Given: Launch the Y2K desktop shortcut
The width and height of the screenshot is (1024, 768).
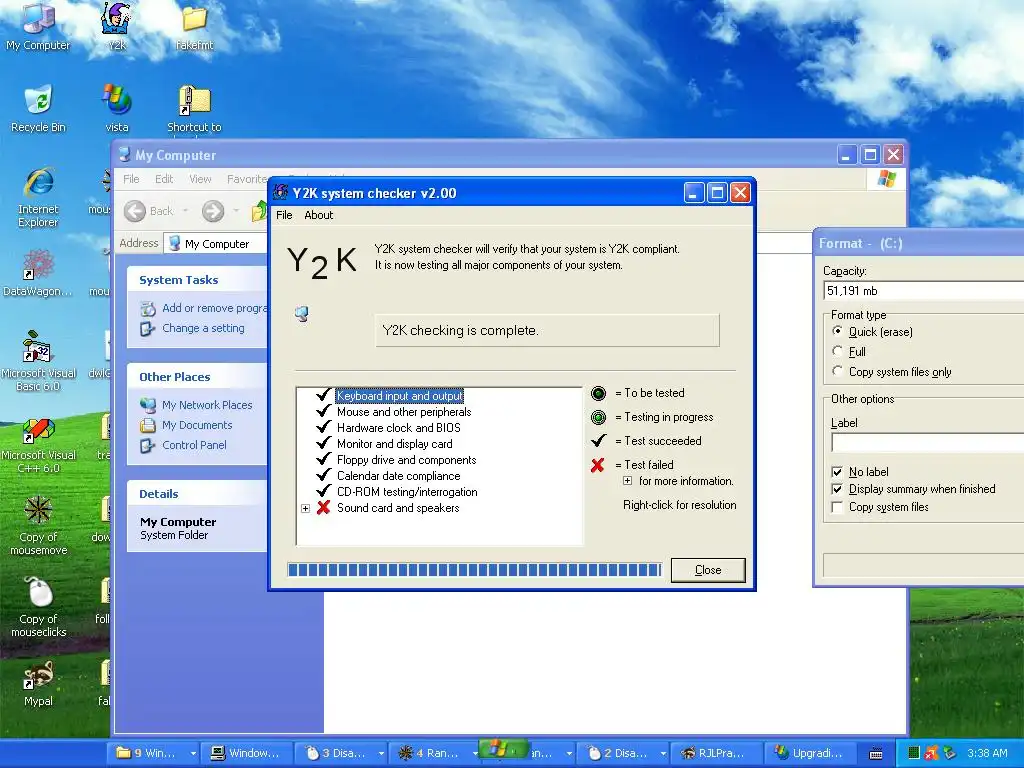Looking at the screenshot, I should (117, 26).
